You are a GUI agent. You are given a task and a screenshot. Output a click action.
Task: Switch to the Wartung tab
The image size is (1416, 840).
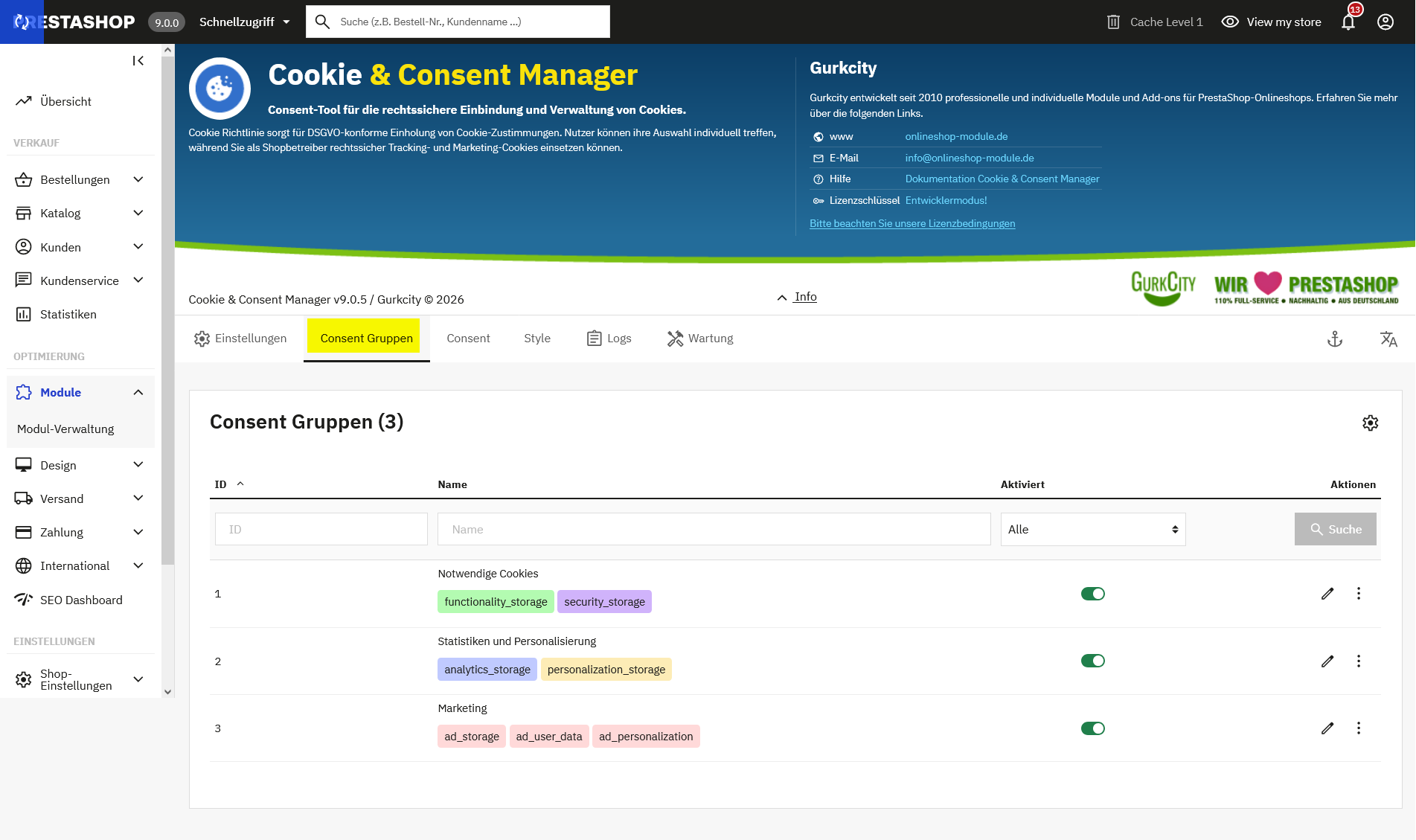[700, 339]
